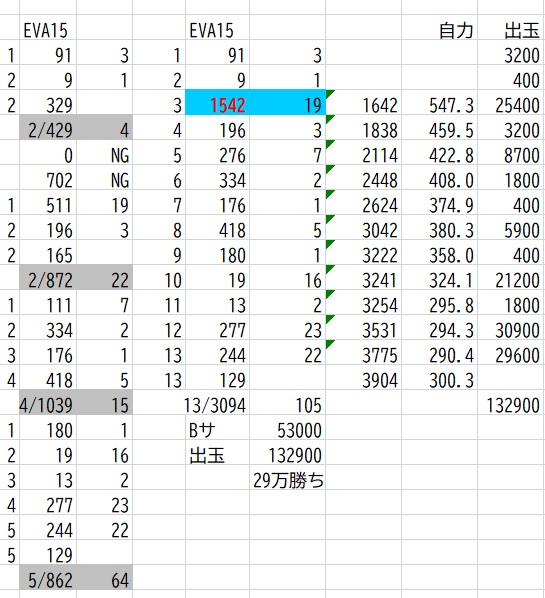Image resolution: width=545 pixels, height=598 pixels.
Task: Click the cell containing 29万勝ち
Action: tap(288, 480)
